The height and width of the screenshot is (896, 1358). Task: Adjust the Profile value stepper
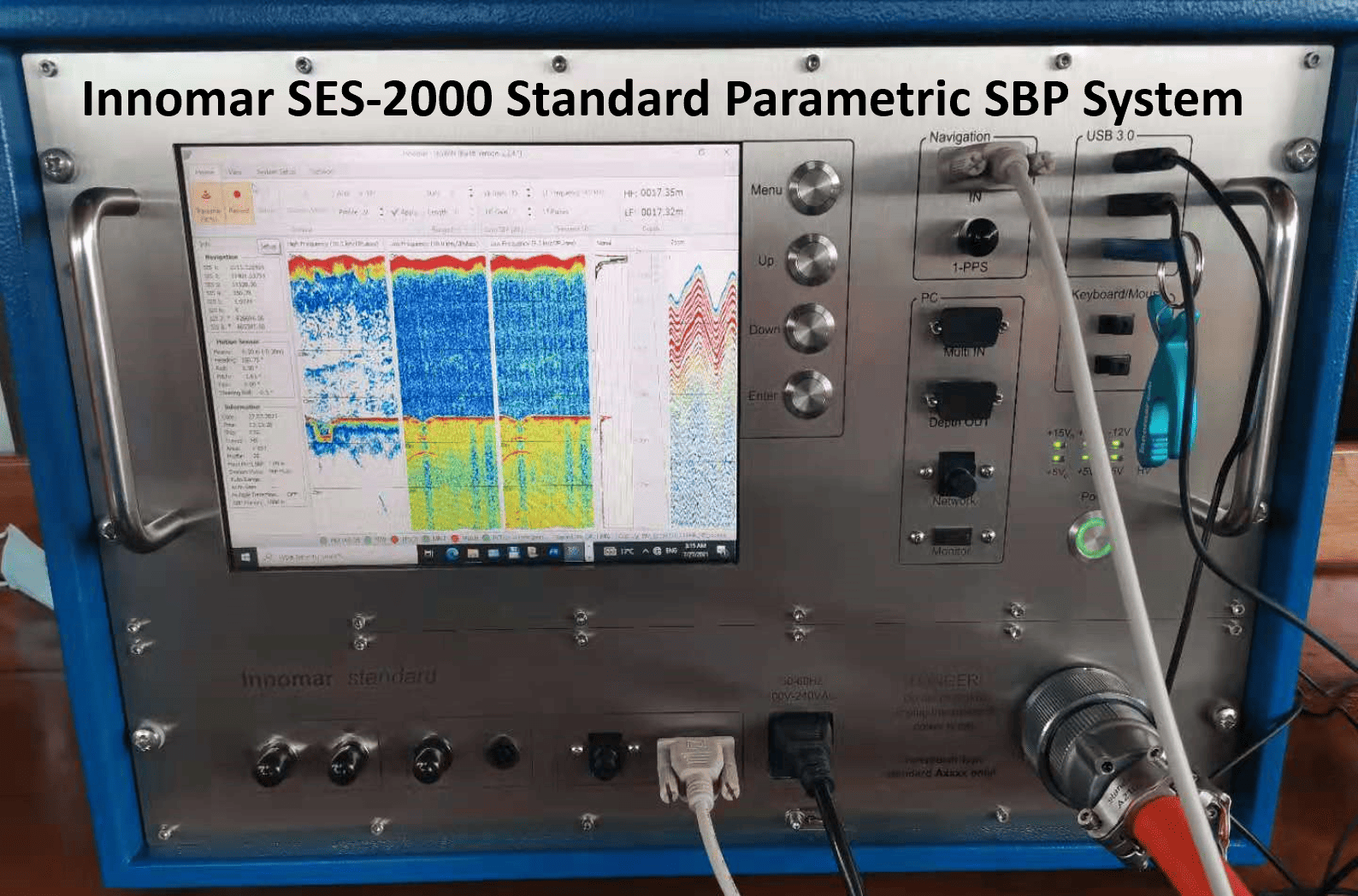(381, 211)
